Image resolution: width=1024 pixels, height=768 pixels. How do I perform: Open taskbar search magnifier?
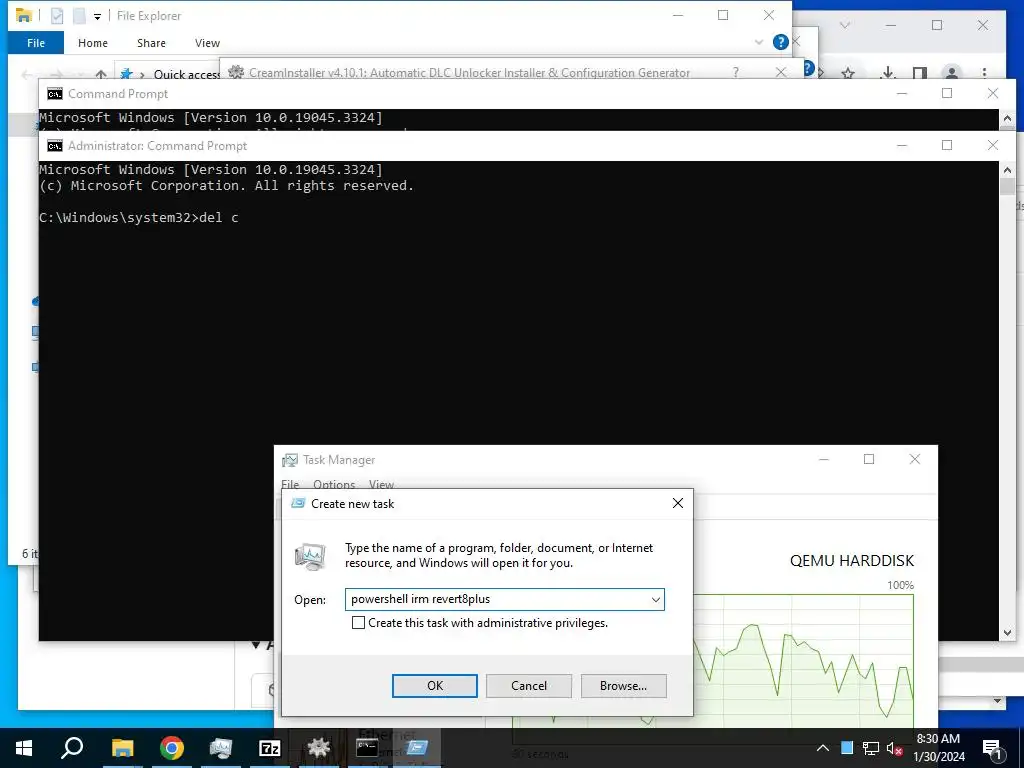pyautogui.click(x=72, y=748)
